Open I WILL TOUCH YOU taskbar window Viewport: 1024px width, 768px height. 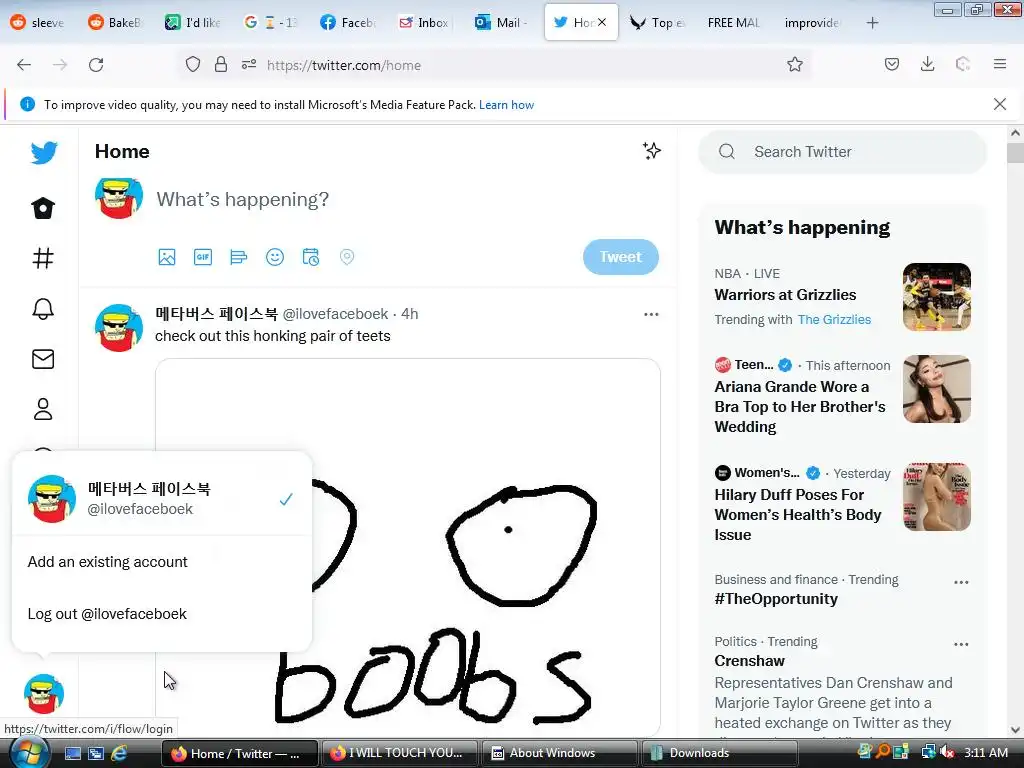tap(398, 753)
